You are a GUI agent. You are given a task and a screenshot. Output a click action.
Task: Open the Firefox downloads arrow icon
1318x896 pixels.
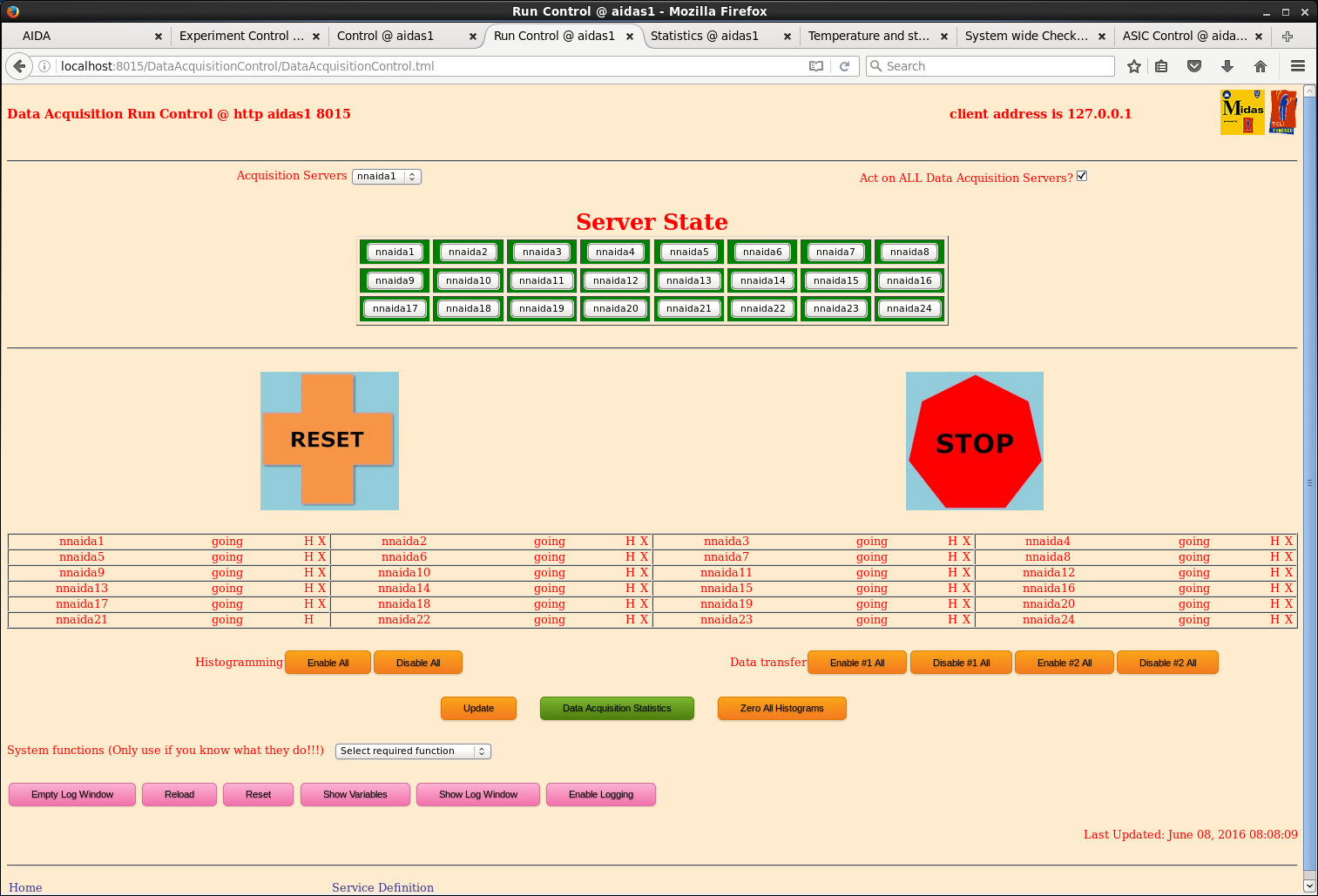[x=1227, y=66]
